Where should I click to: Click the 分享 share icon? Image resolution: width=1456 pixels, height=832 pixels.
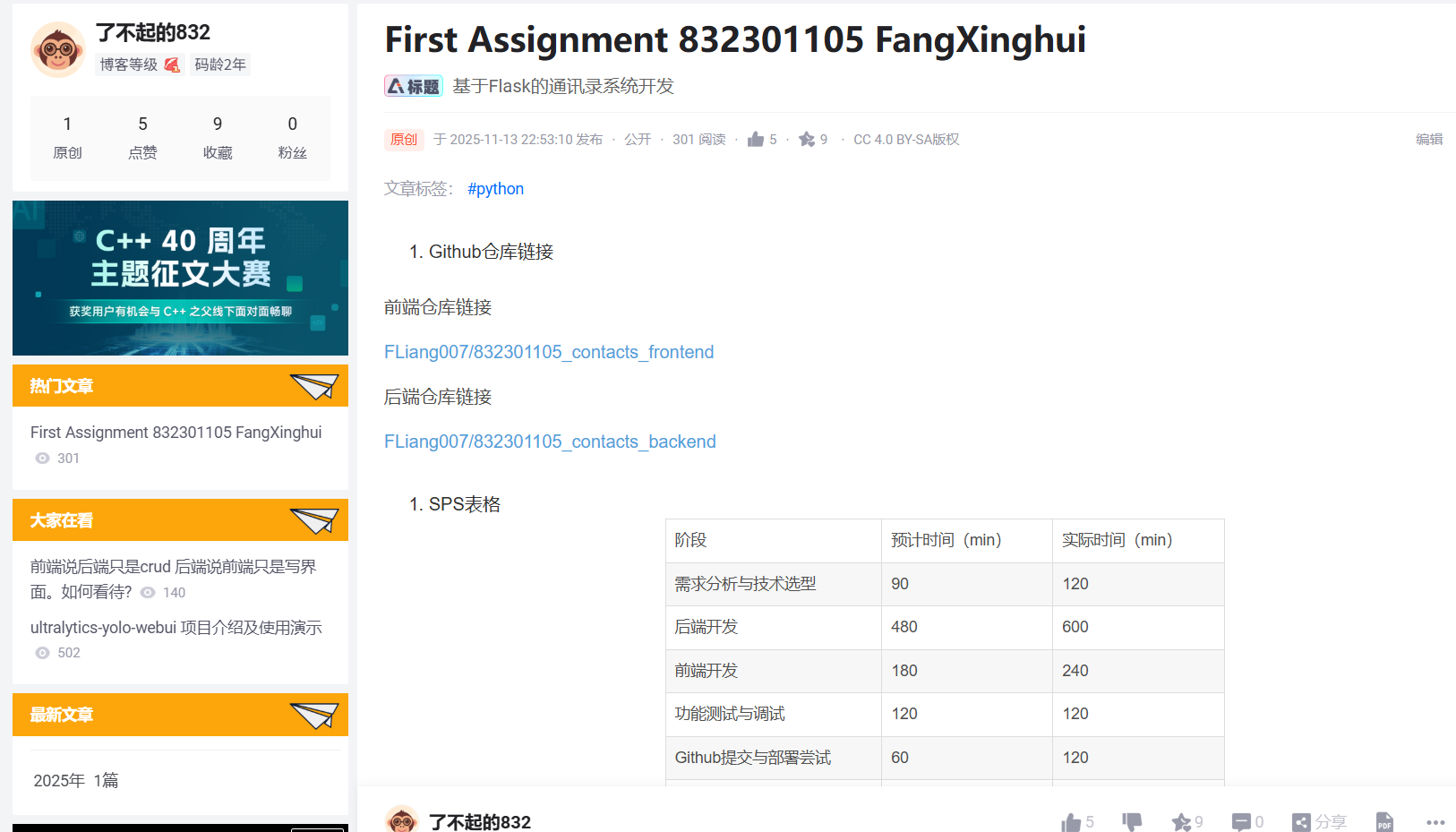(1301, 822)
